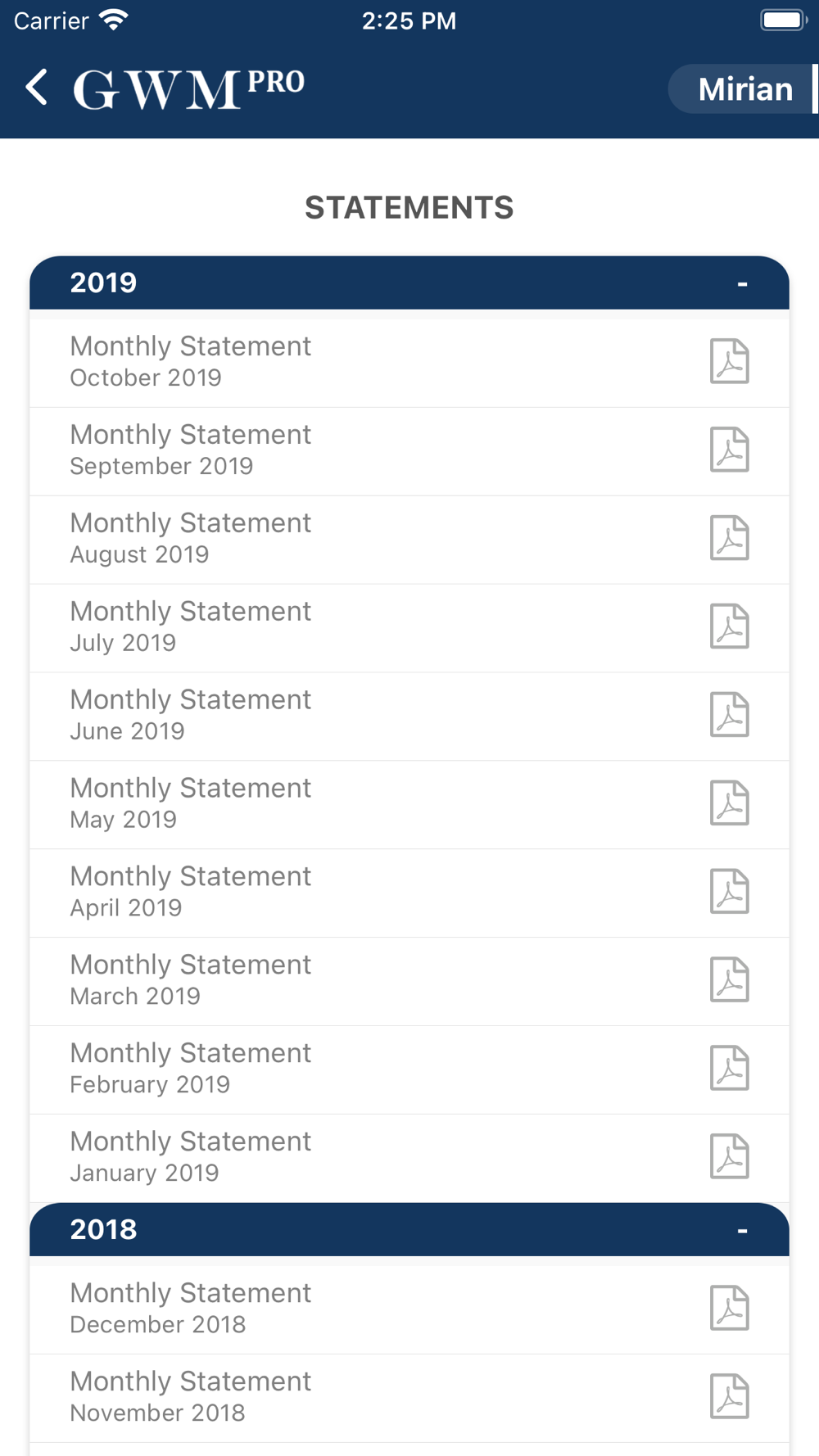Image resolution: width=819 pixels, height=1456 pixels.
Task: Open December 2018 statement PDF icon
Action: [x=729, y=1308]
